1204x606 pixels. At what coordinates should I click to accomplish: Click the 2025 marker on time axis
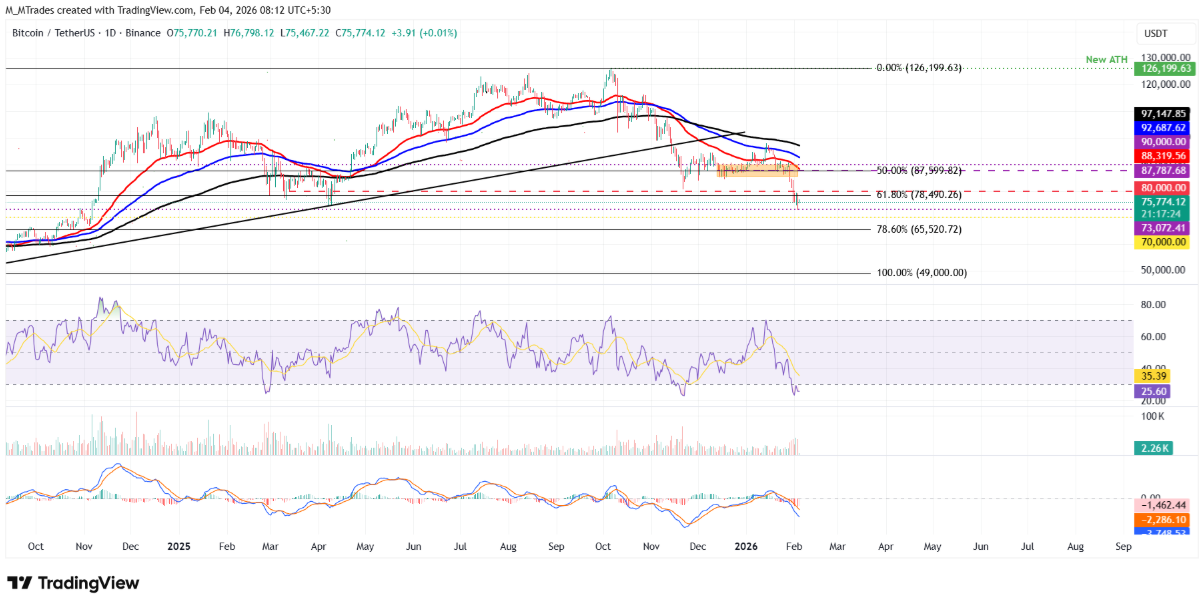tap(178, 547)
